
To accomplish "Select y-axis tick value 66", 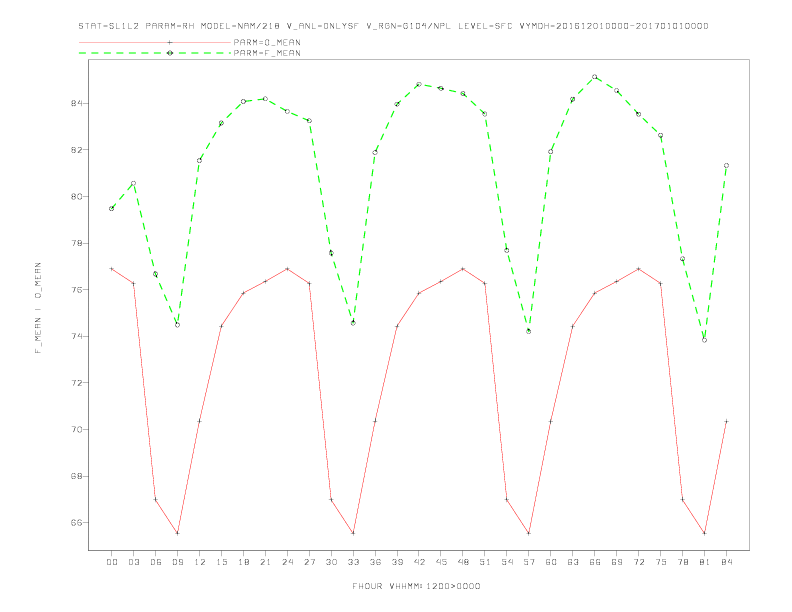I will pyautogui.click(x=76, y=523).
